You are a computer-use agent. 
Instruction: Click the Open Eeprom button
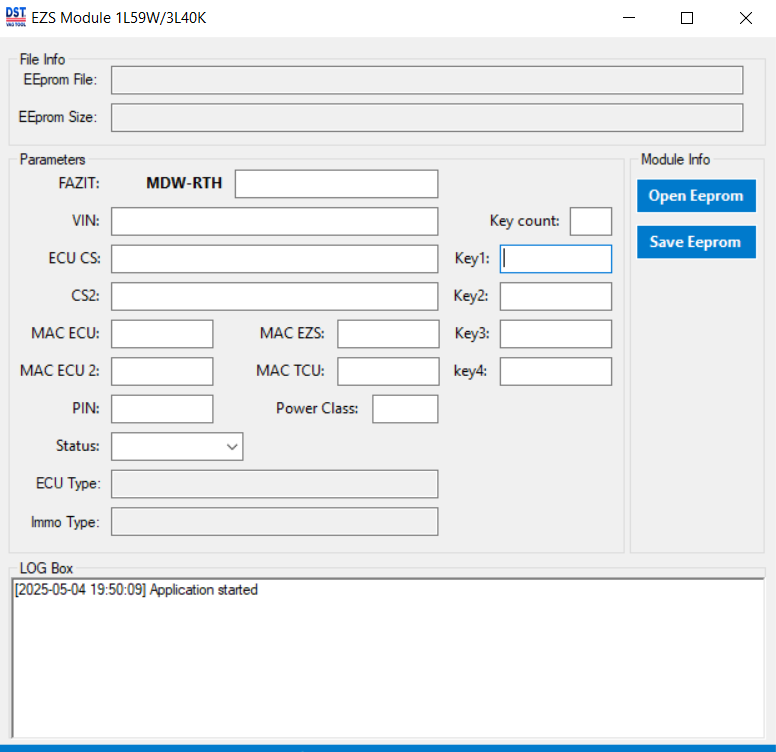(x=696, y=196)
